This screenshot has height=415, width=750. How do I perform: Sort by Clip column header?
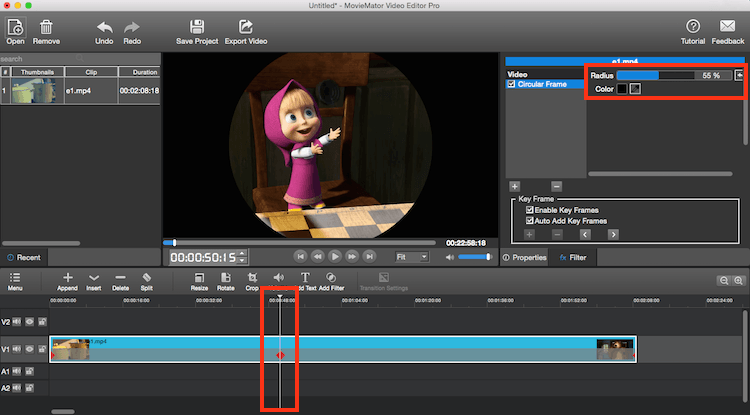[91, 72]
